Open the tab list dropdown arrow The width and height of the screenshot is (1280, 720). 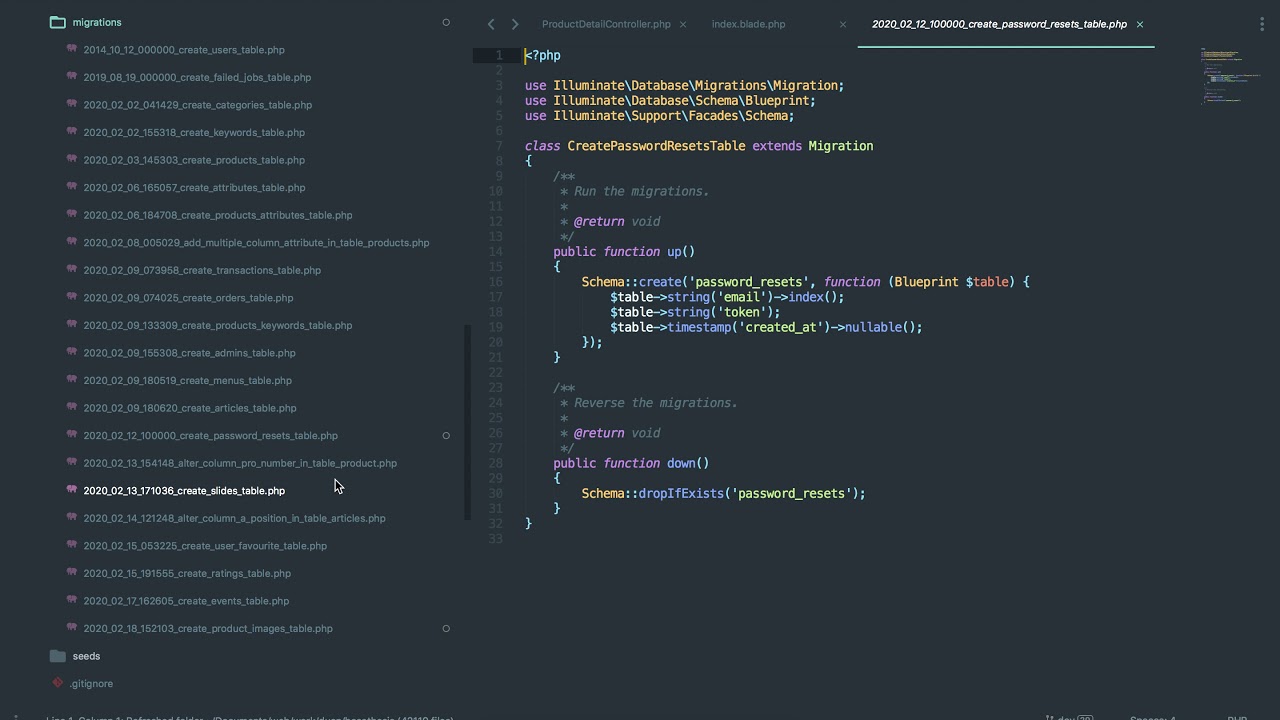click(1263, 24)
